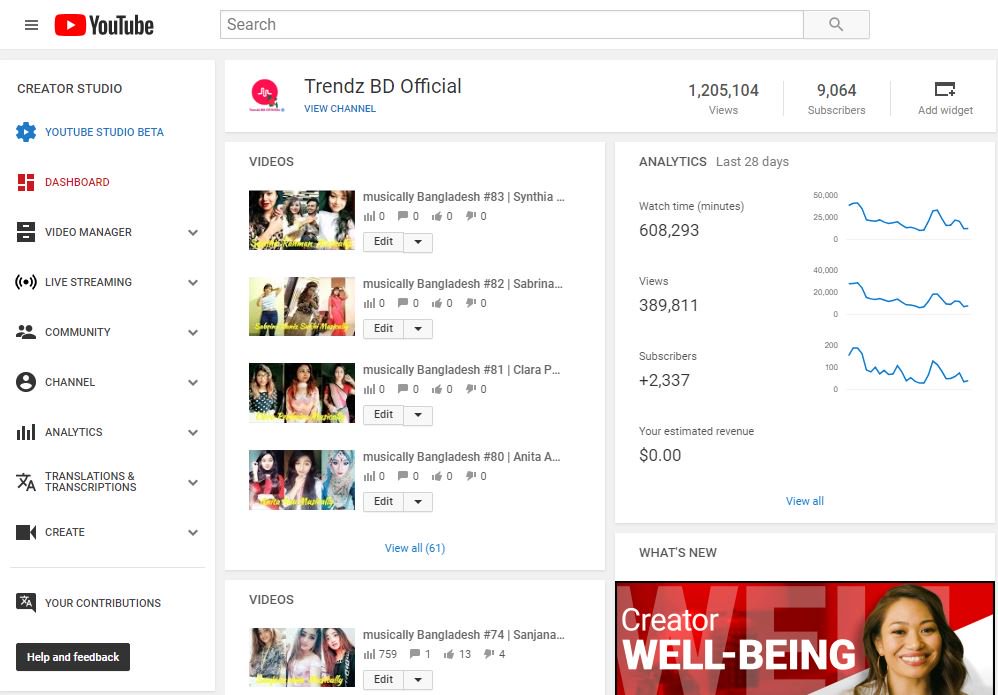Open thumbnail of musically Bangladesh #80

302,480
